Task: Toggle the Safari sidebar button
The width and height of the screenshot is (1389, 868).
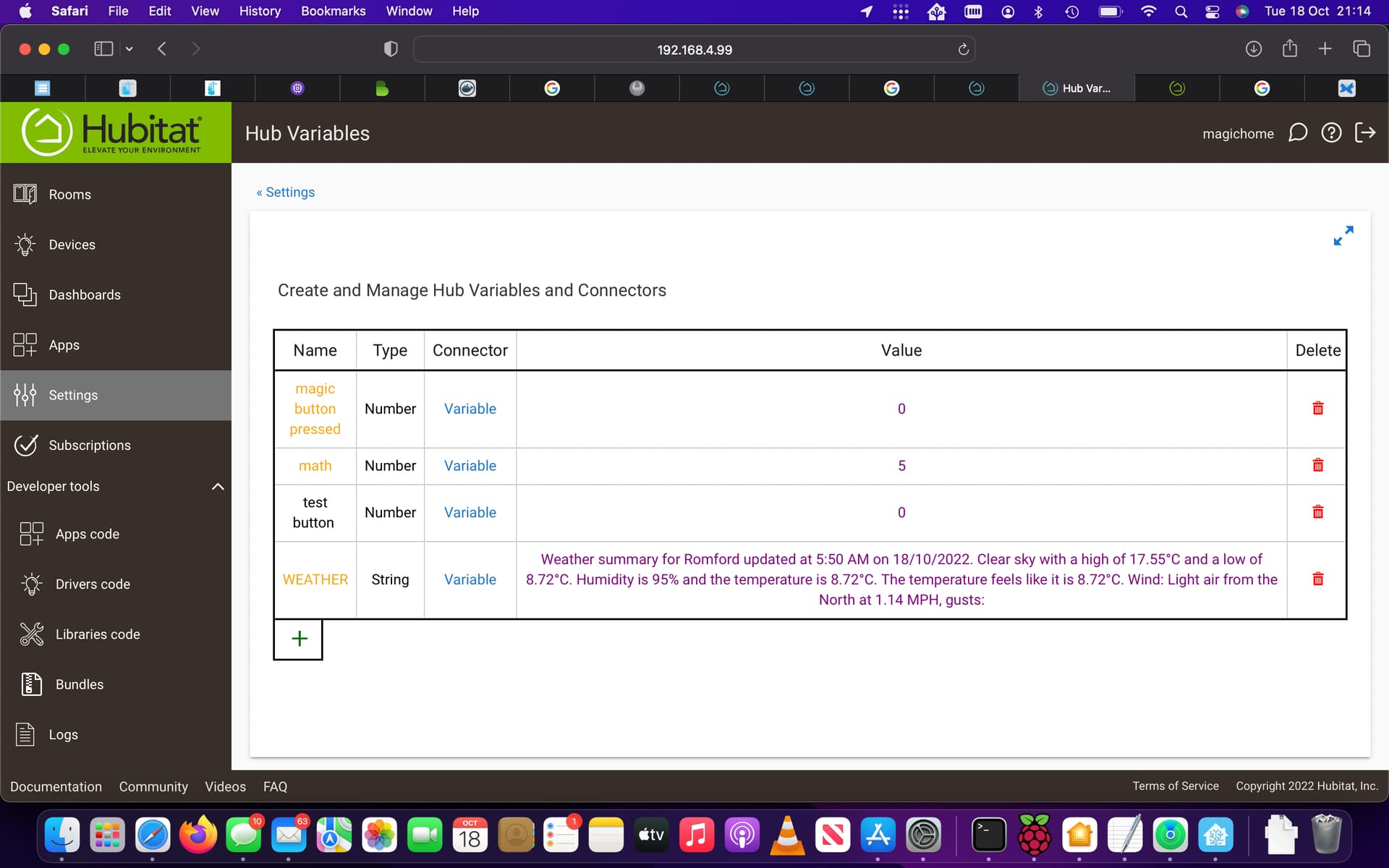Action: tap(103, 49)
